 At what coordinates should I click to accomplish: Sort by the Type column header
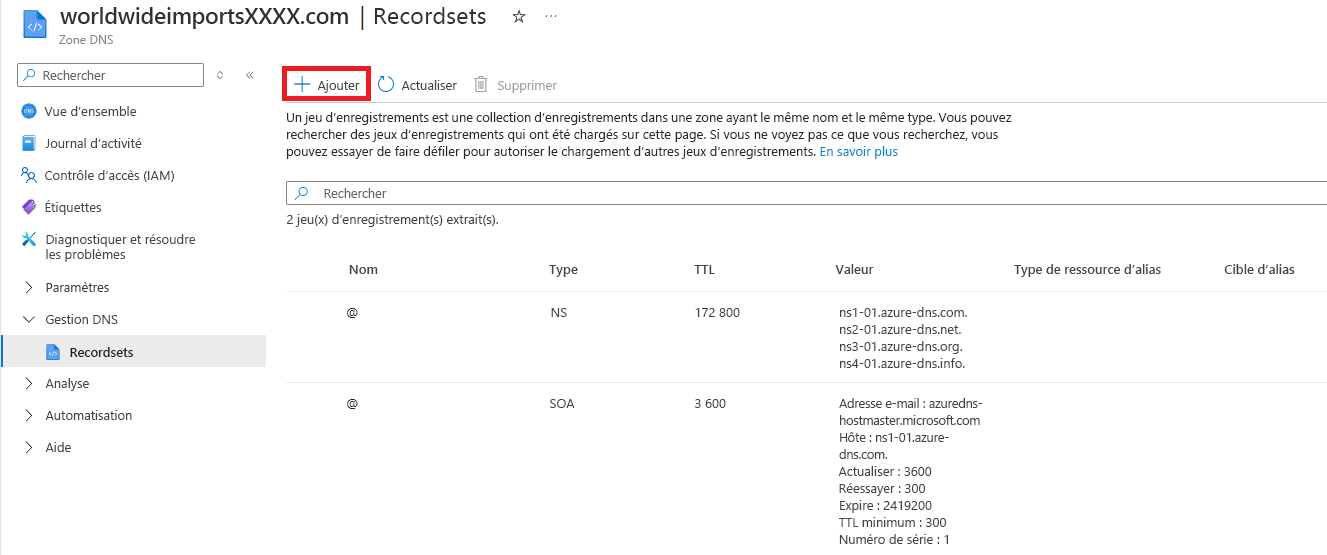tap(563, 270)
